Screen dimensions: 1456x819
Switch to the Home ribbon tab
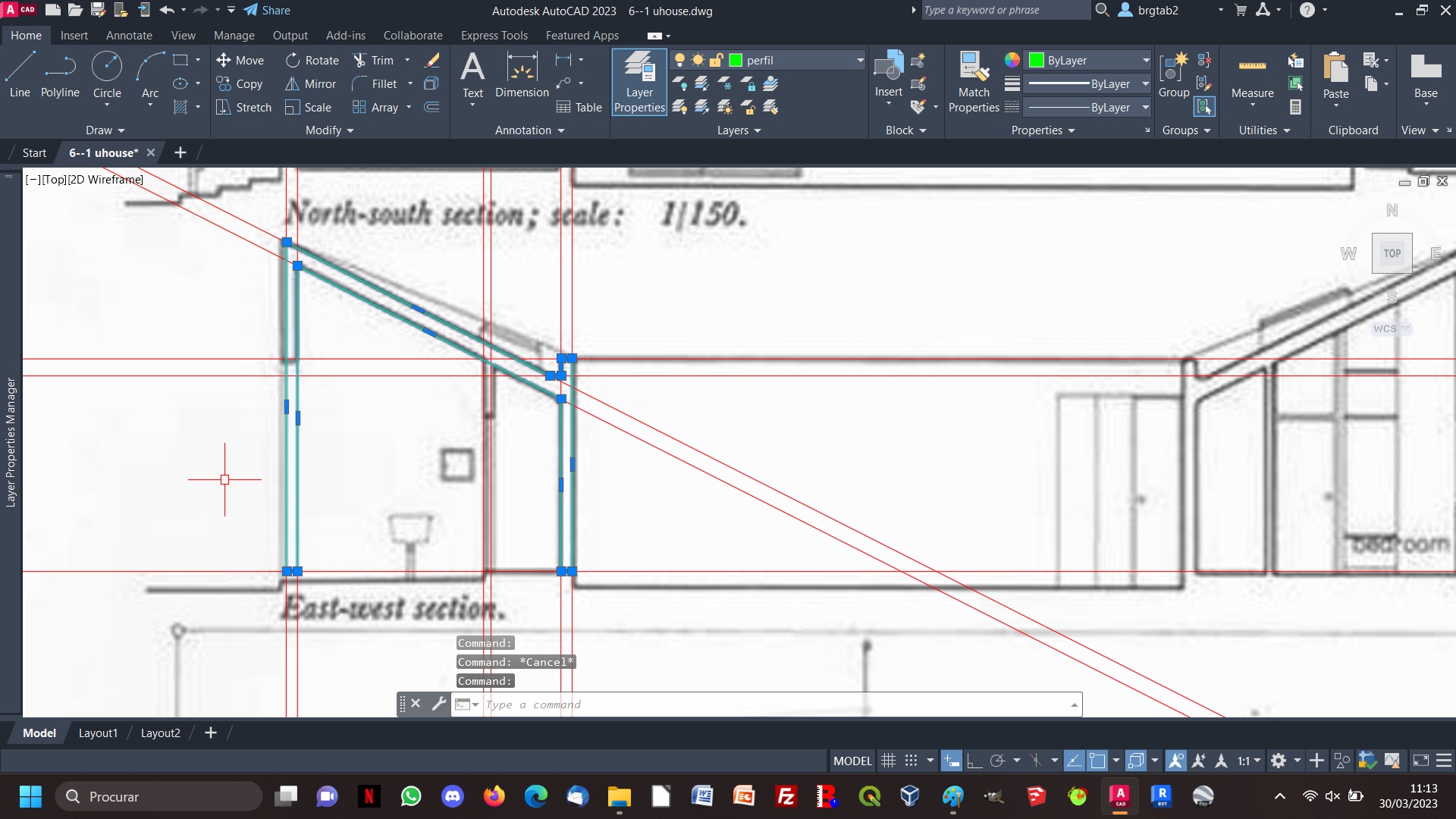coord(25,35)
